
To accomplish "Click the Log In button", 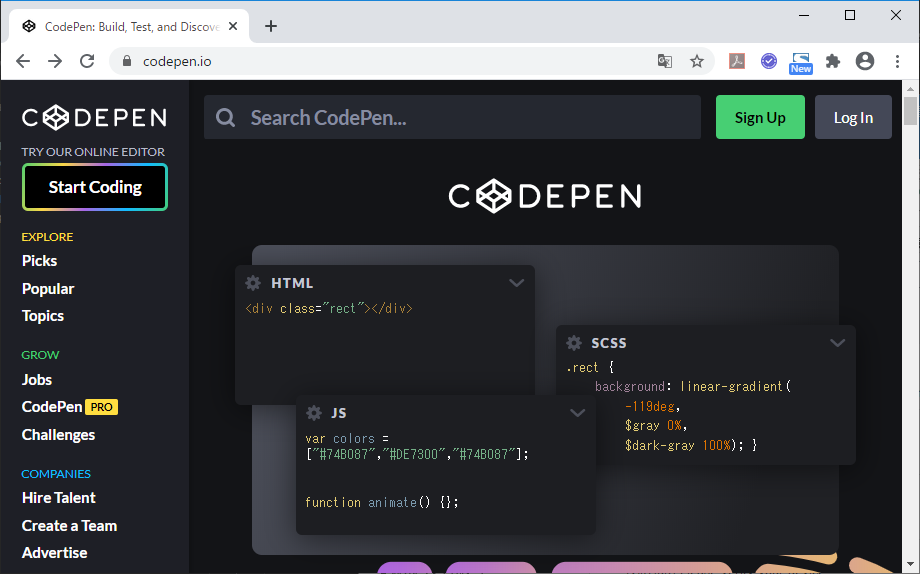I will pyautogui.click(x=853, y=117).
